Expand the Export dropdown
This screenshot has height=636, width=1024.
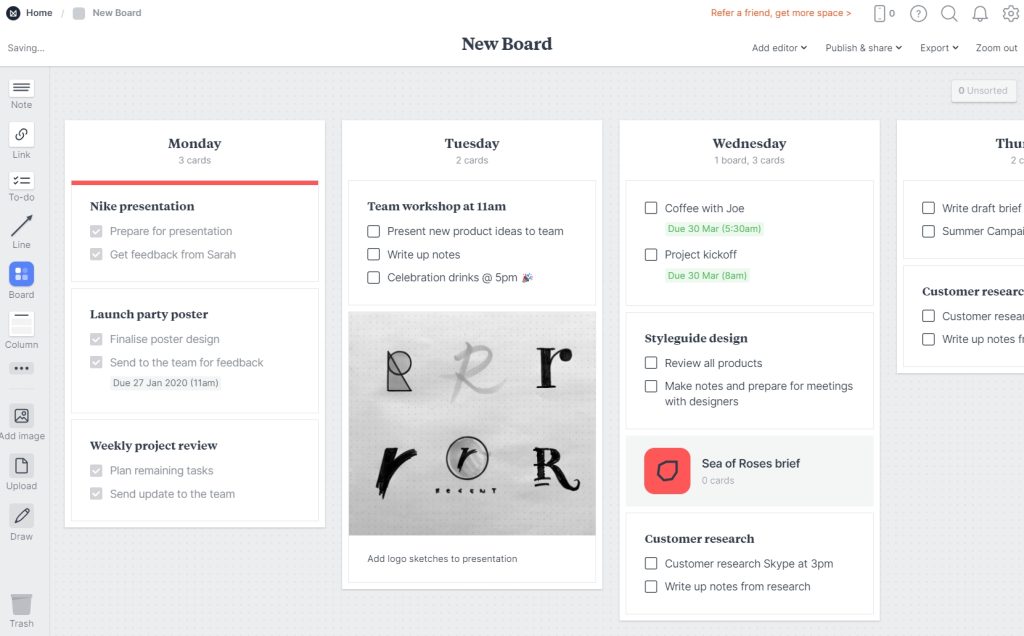tap(939, 48)
